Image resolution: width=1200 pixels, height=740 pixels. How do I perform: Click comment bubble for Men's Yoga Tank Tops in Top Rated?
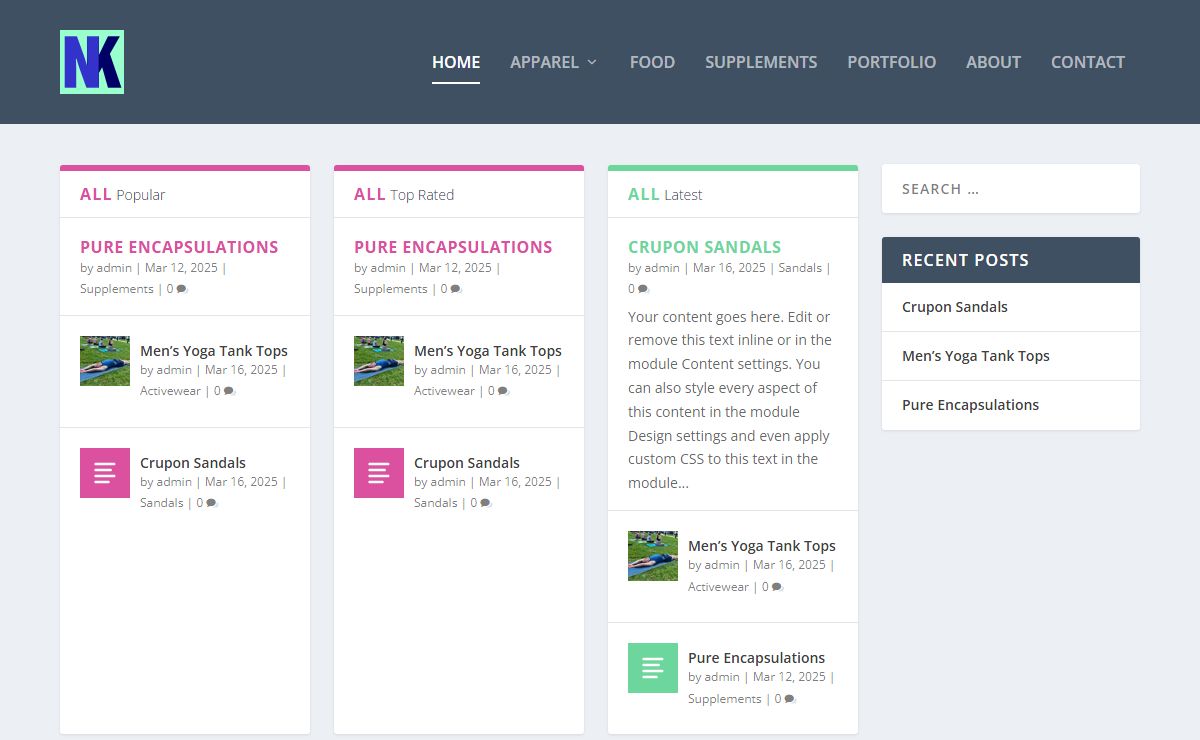point(504,391)
